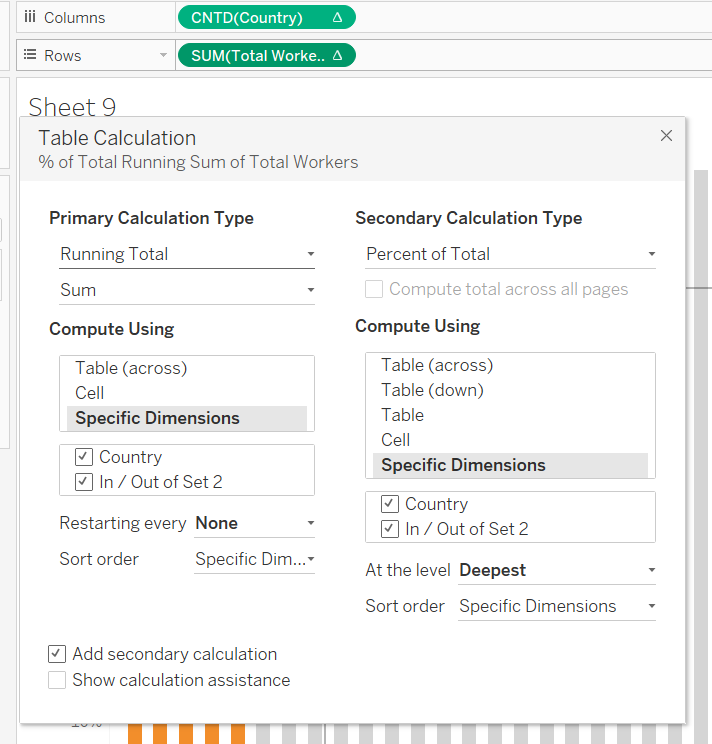The image size is (712, 744).
Task: Open the Percent of Total dropdown
Action: (510, 254)
